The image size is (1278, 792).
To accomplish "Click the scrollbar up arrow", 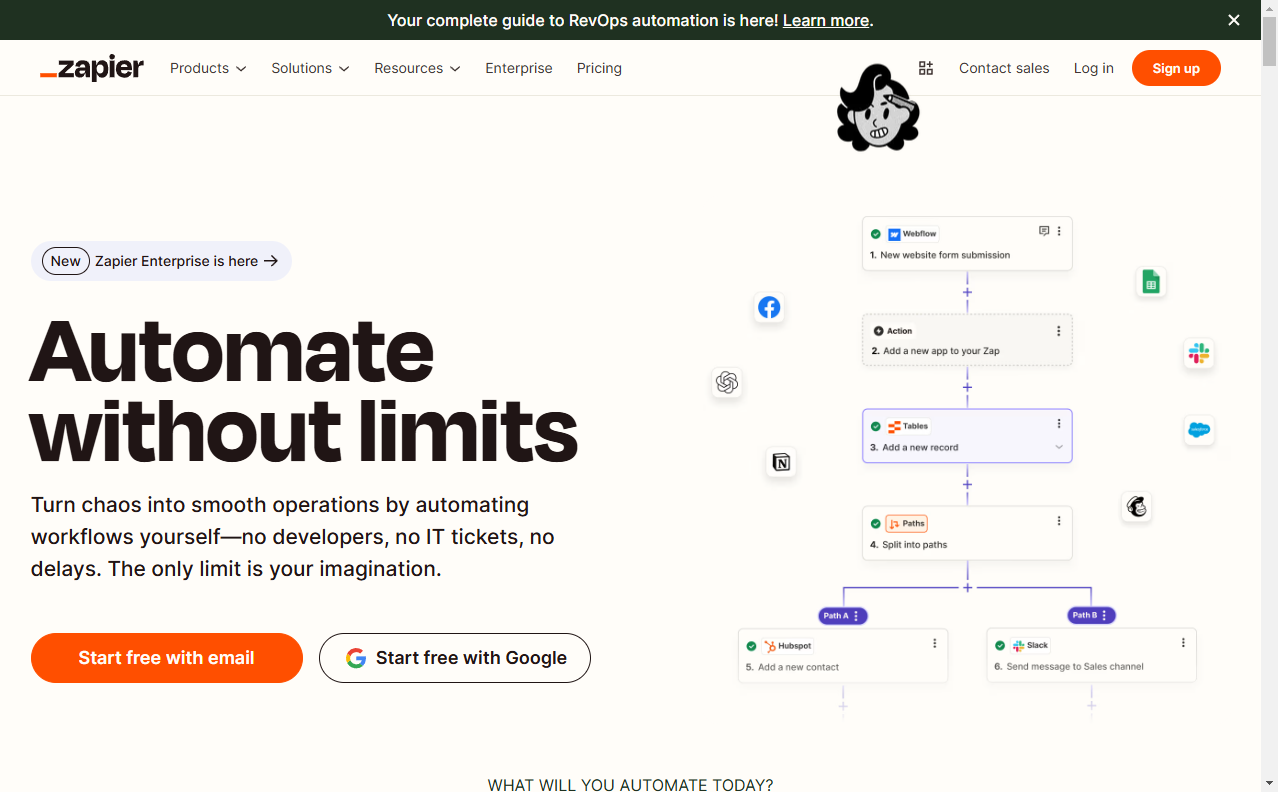I will [1270, 8].
